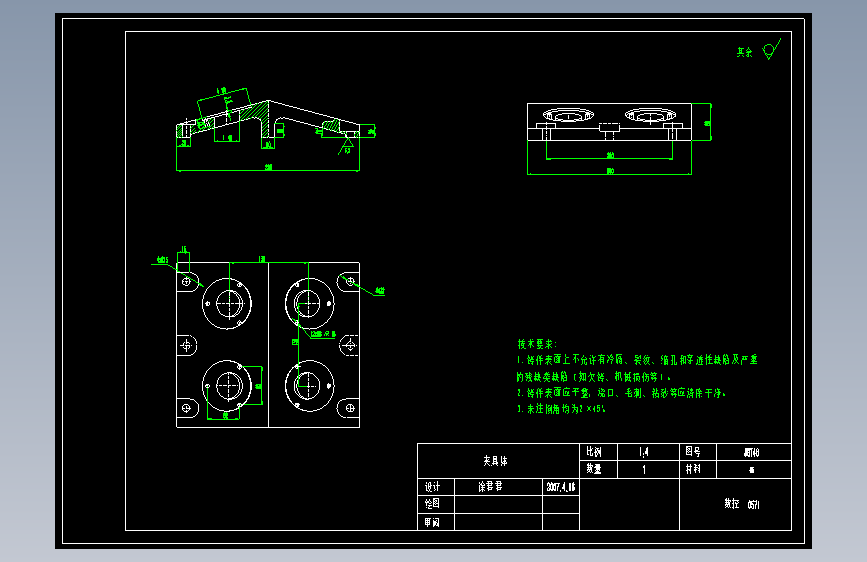Select the surface roughness symbol beside 其余
The height and width of the screenshot is (562, 867).
771,49
